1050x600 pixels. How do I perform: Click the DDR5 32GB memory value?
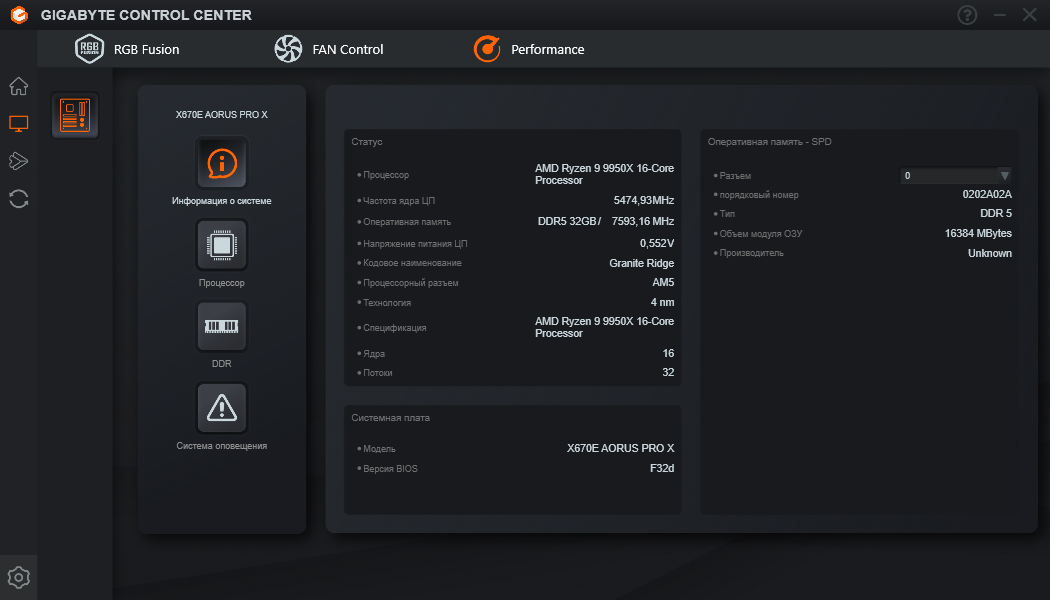[568, 221]
